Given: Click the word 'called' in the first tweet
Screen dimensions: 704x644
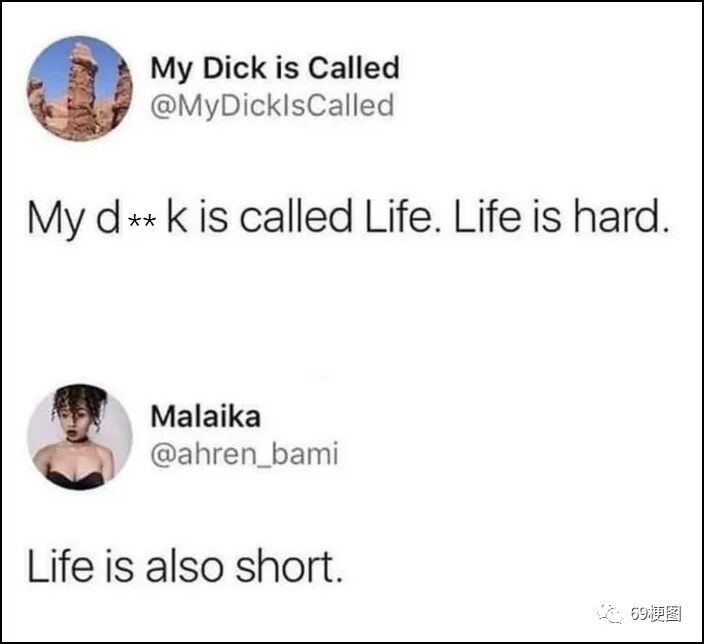Looking at the screenshot, I should coord(295,217).
